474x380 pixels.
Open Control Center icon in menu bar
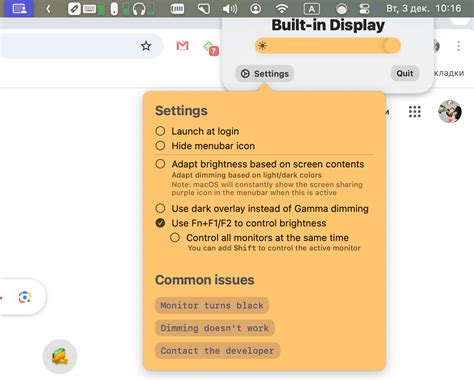364,9
